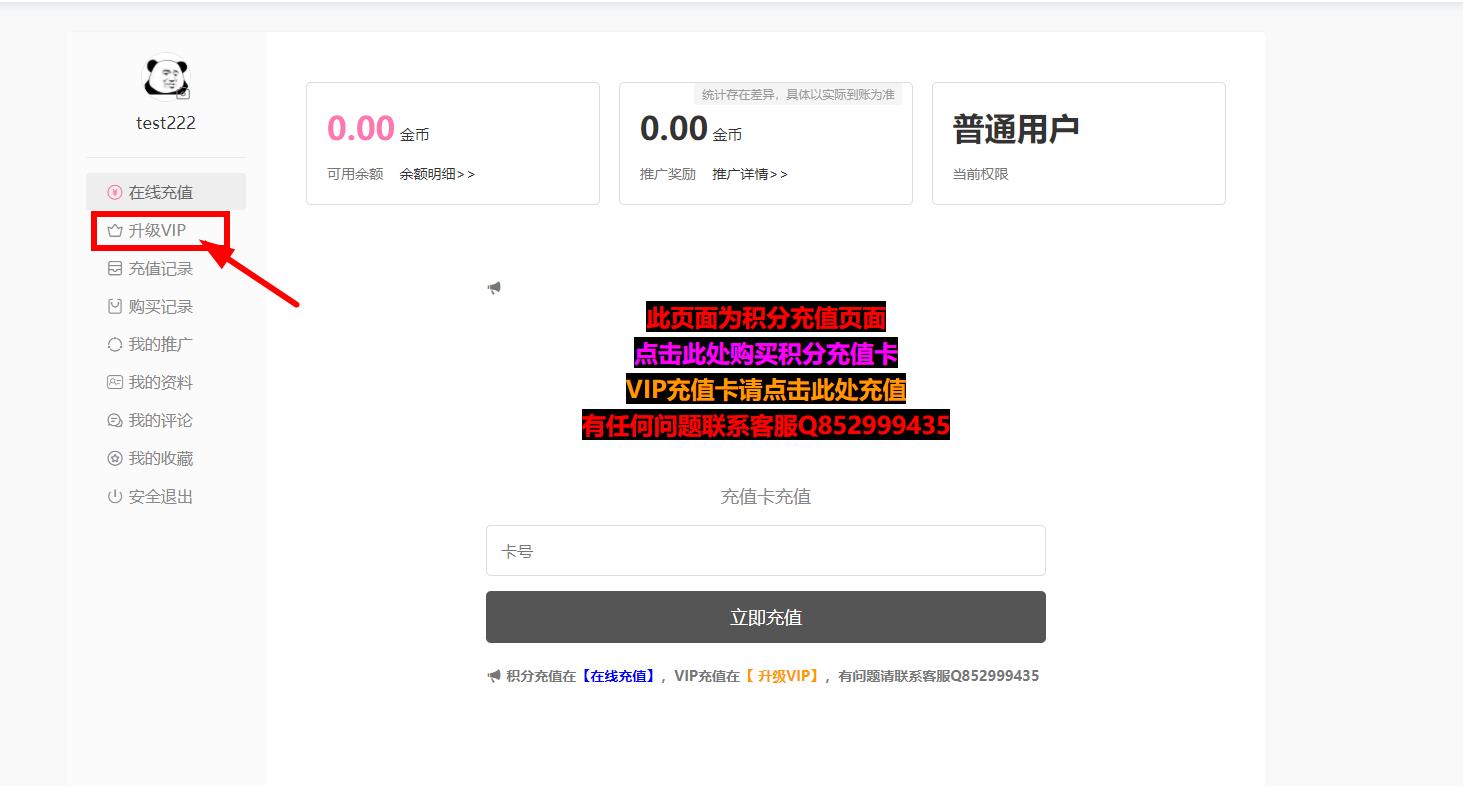Click the 当前权限 label
Image resolution: width=1463 pixels, height=786 pixels.
[x=981, y=174]
